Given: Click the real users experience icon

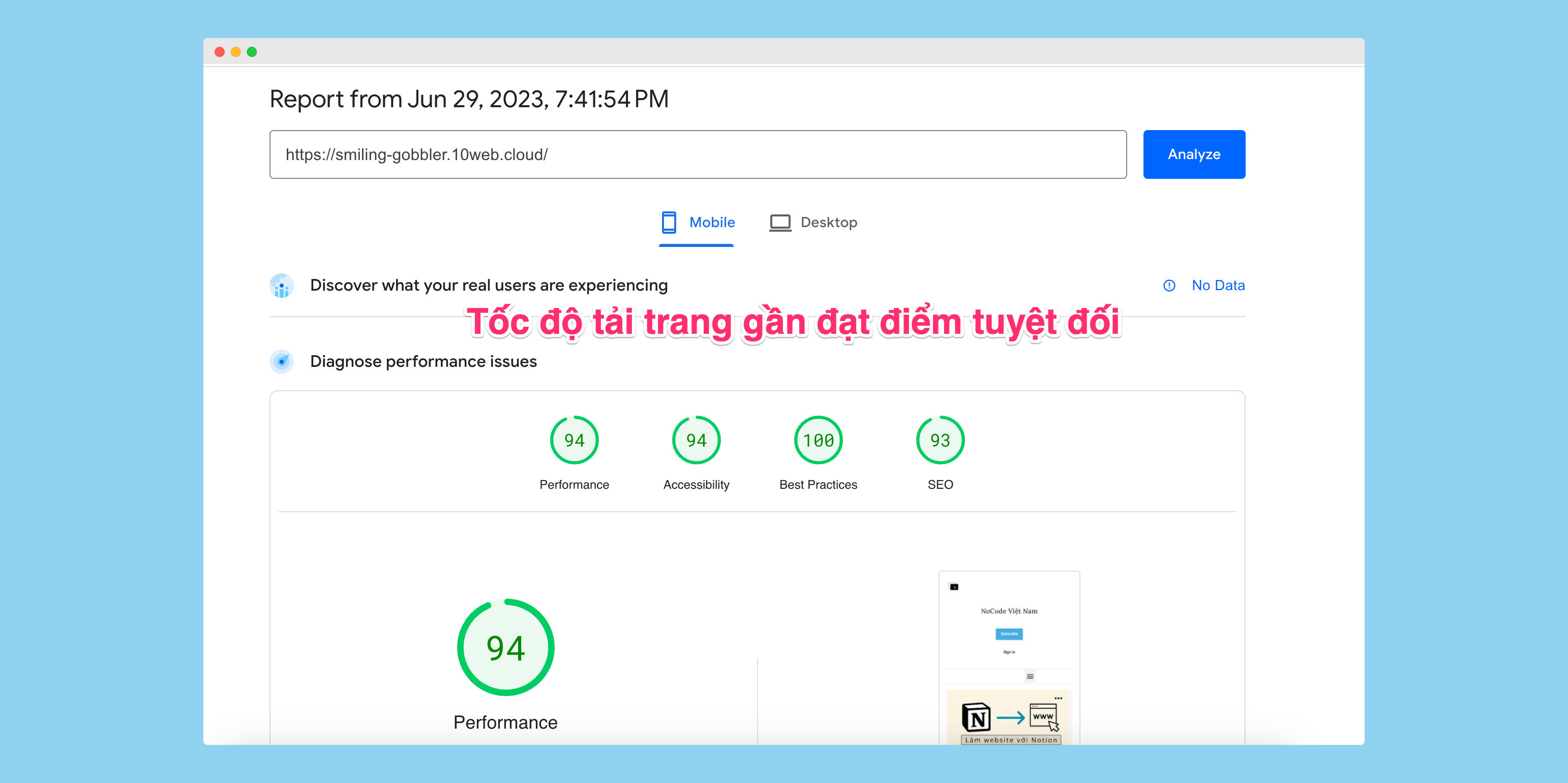Looking at the screenshot, I should coord(281,286).
